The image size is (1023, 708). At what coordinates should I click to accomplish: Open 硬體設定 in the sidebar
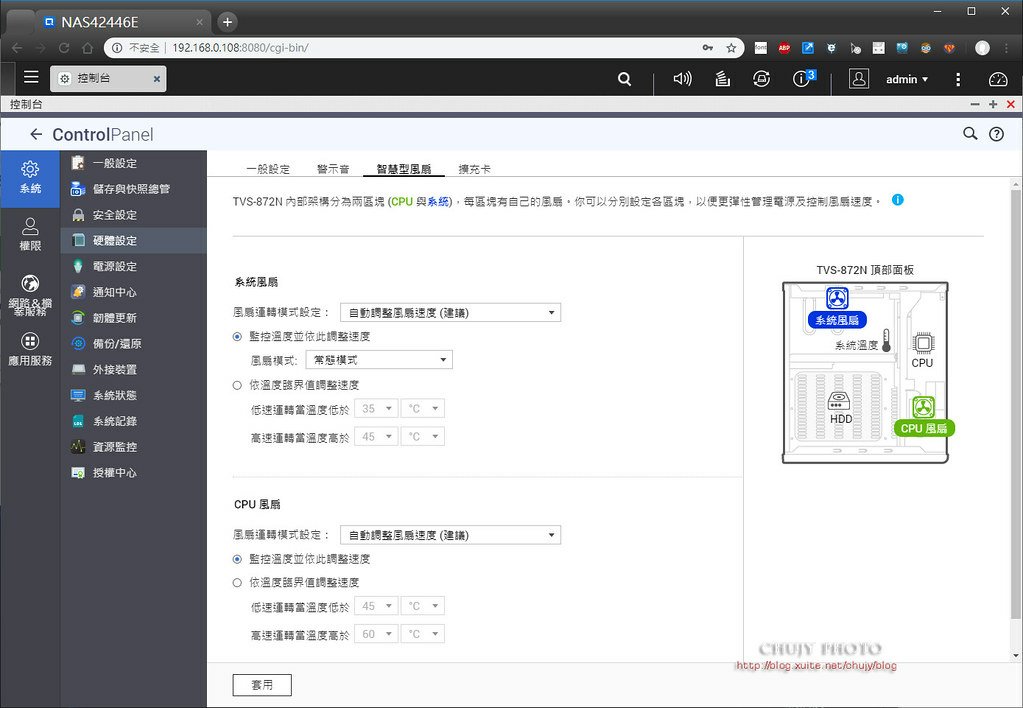(x=134, y=240)
